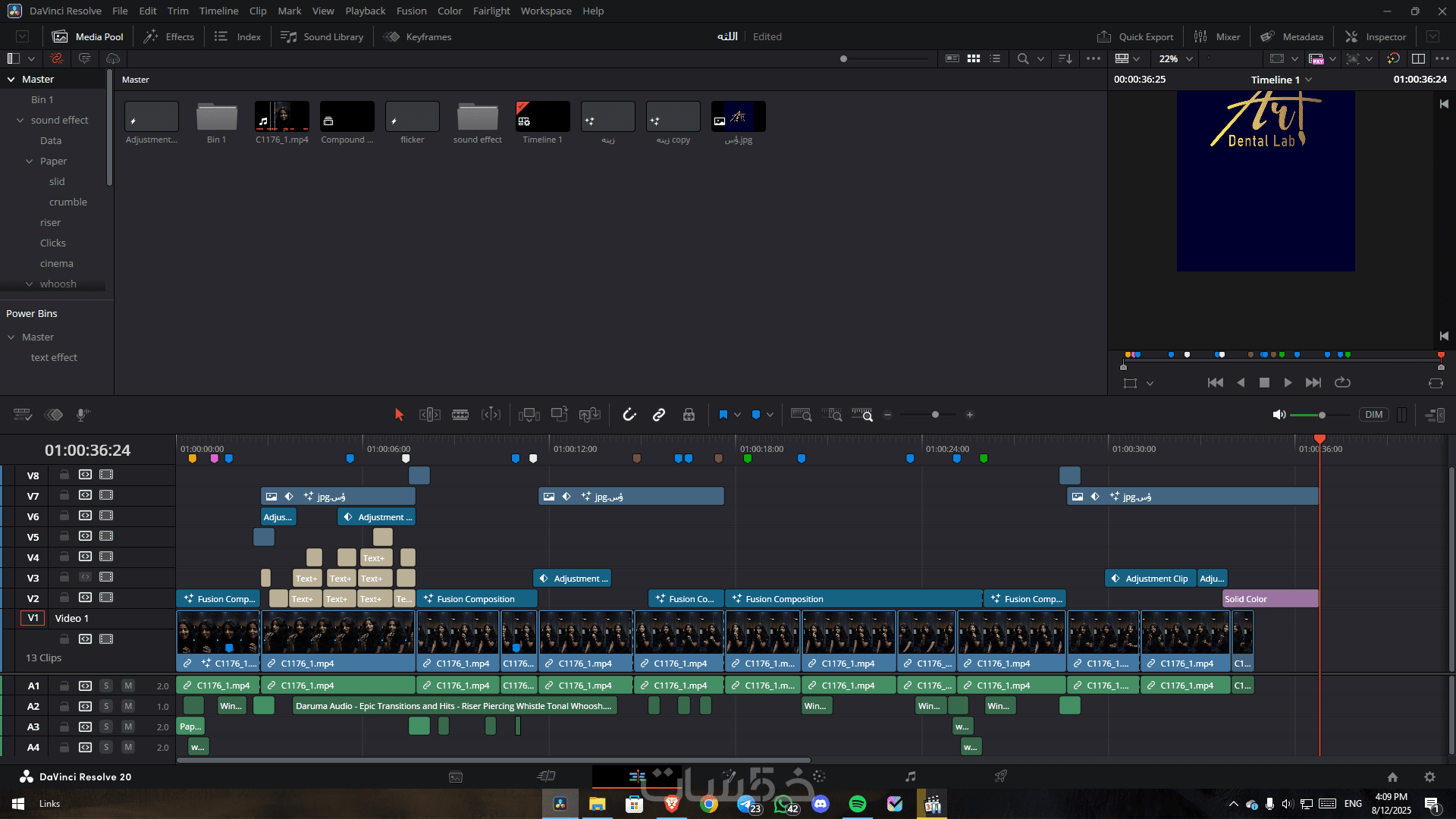Lock video track V7

pos(64,495)
